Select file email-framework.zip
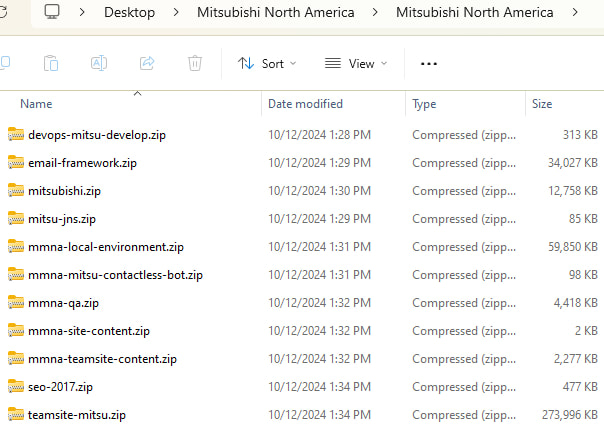This screenshot has height=427, width=604. point(82,163)
